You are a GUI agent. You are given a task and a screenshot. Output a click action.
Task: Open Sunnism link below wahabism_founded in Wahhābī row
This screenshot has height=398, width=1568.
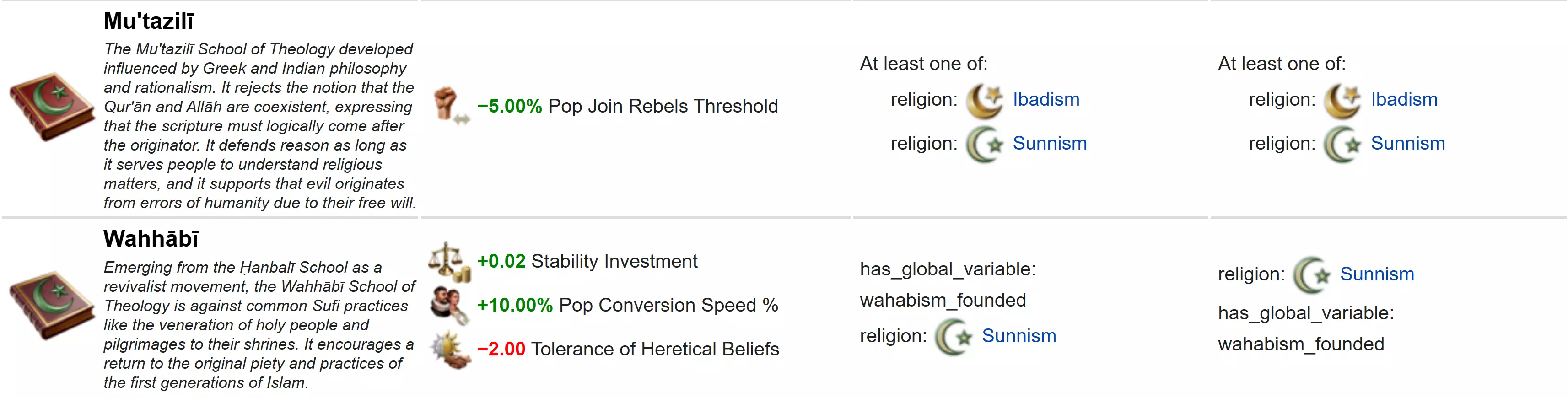pos(1019,336)
